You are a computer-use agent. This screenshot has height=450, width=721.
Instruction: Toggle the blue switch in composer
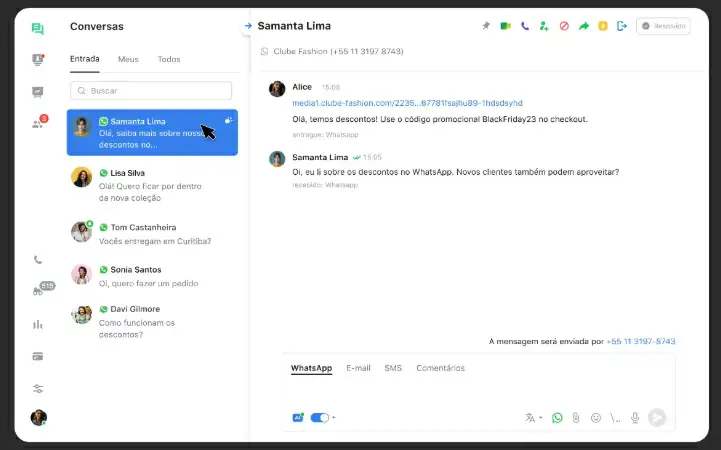click(320, 418)
